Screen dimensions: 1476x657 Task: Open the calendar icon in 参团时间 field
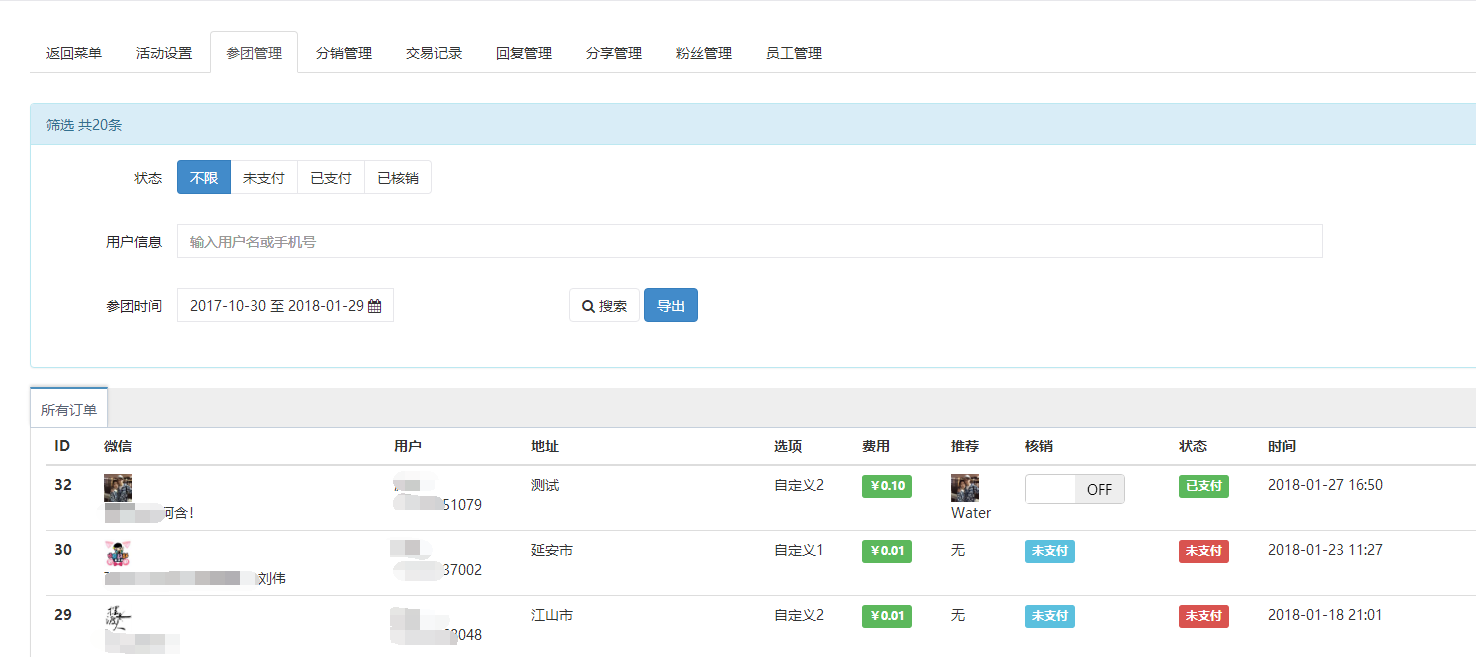374,305
